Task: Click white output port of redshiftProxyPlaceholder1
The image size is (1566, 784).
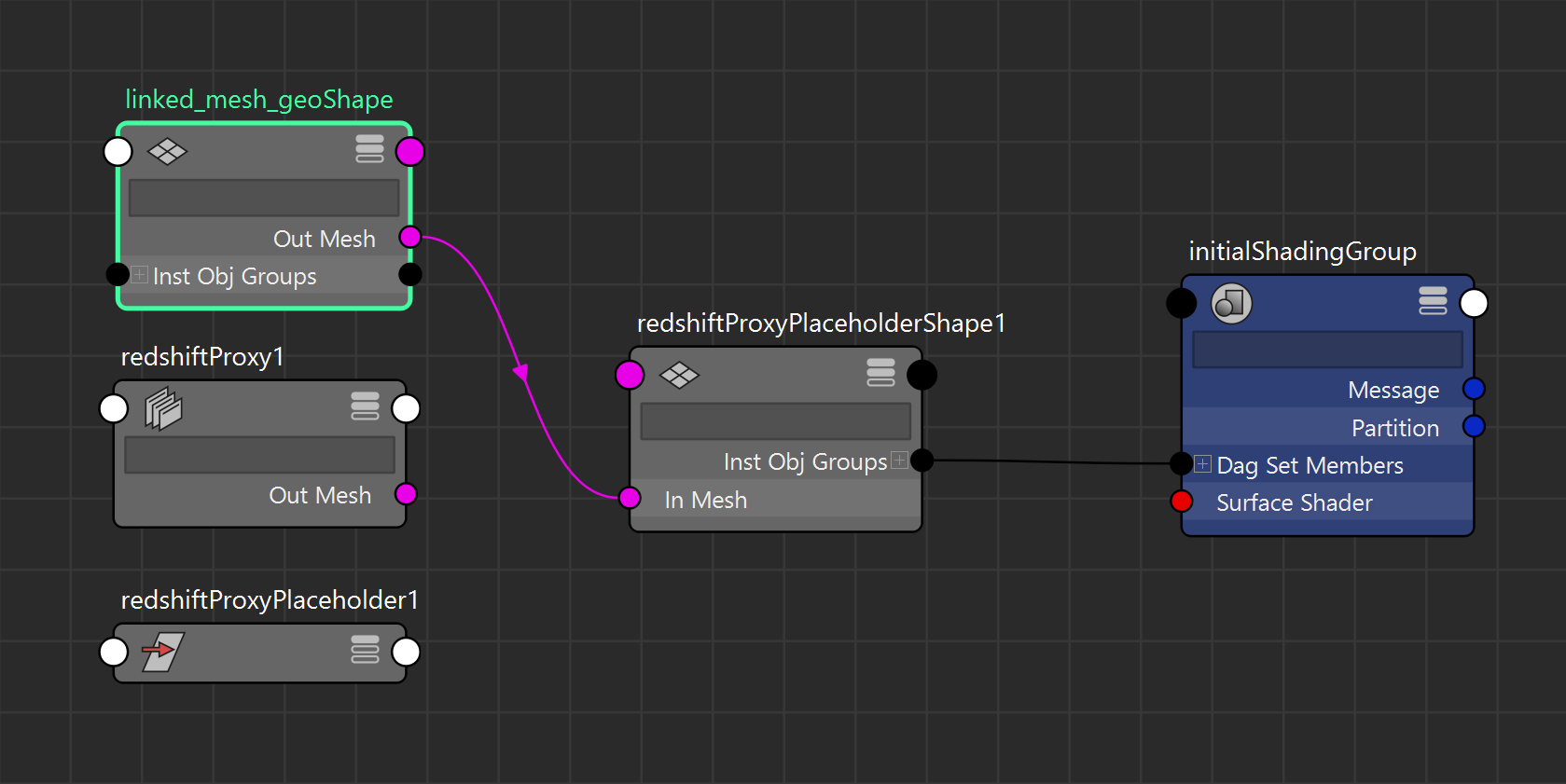Action: 406,652
